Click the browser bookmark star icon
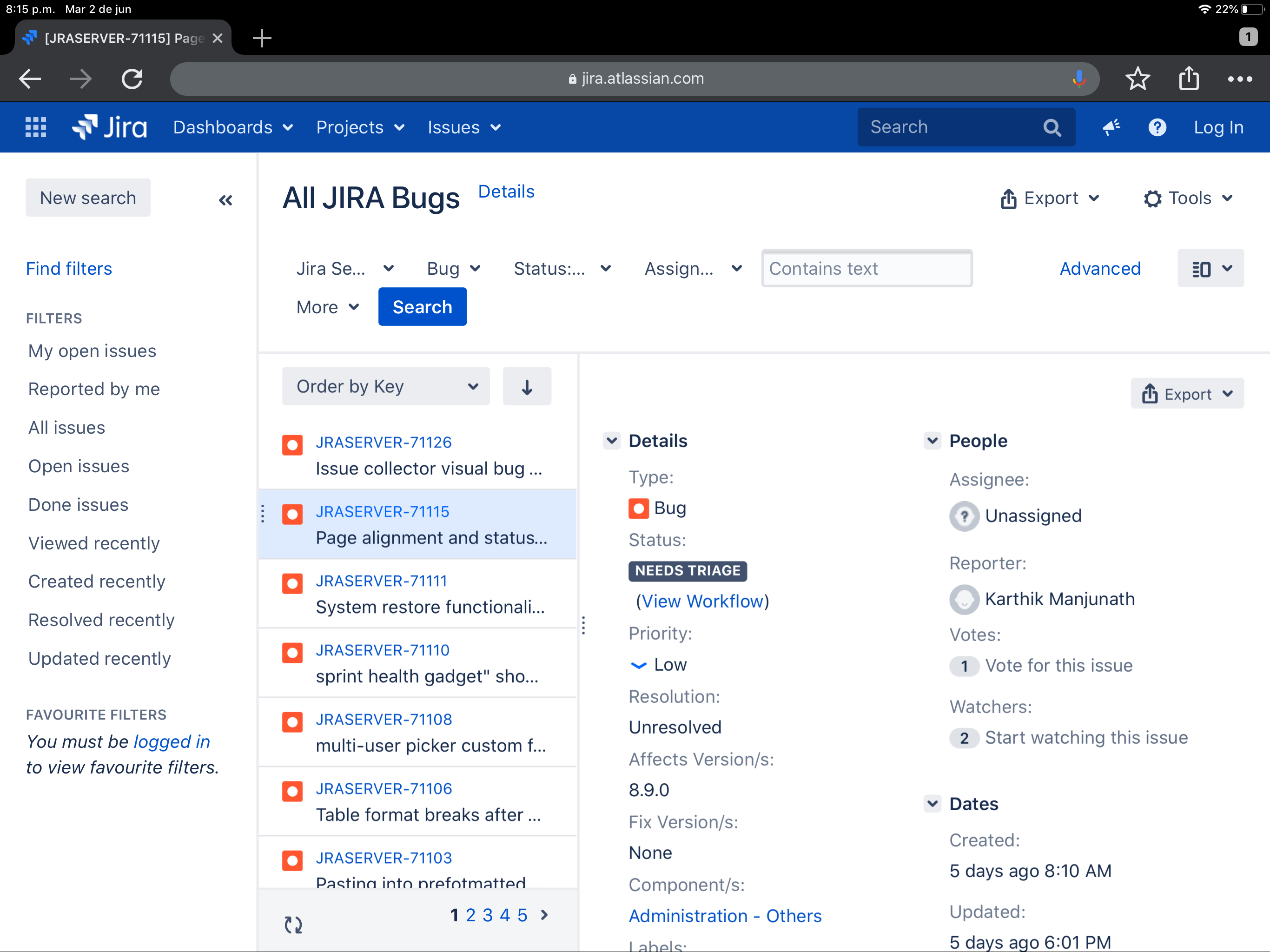This screenshot has height=952, width=1270. click(1138, 79)
